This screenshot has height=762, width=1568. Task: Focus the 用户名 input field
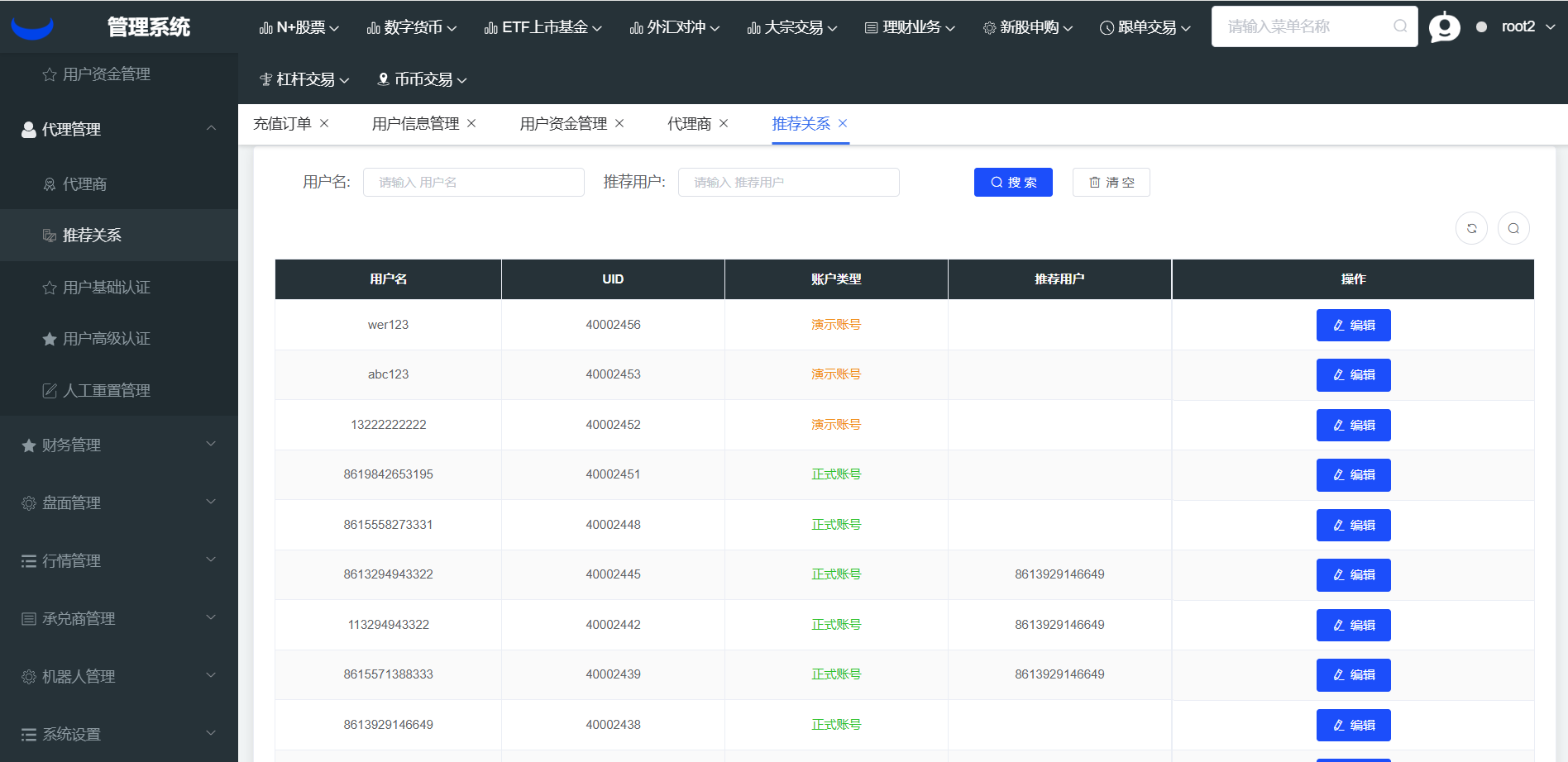(x=474, y=182)
